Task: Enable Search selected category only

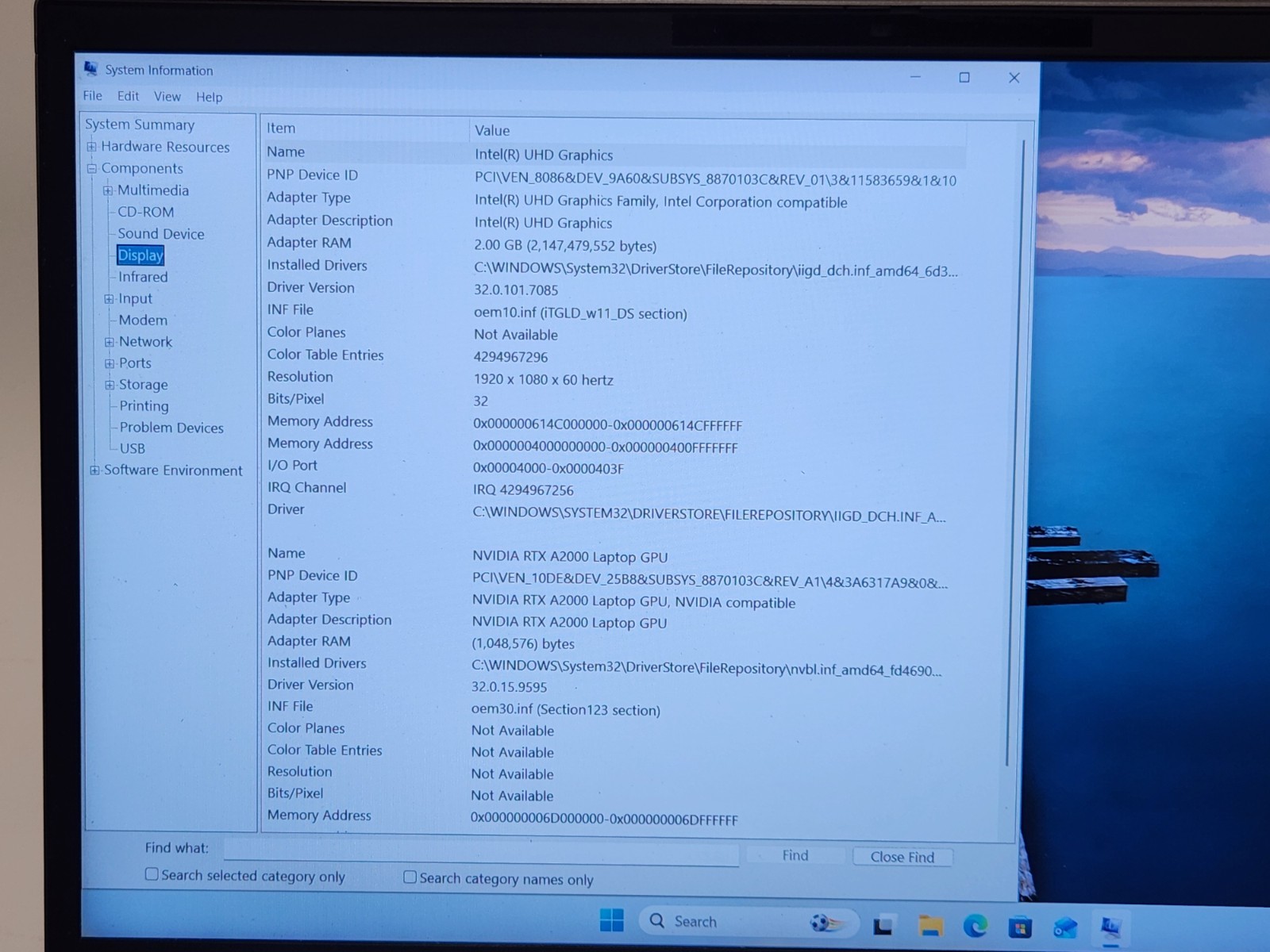Action: click(x=152, y=874)
